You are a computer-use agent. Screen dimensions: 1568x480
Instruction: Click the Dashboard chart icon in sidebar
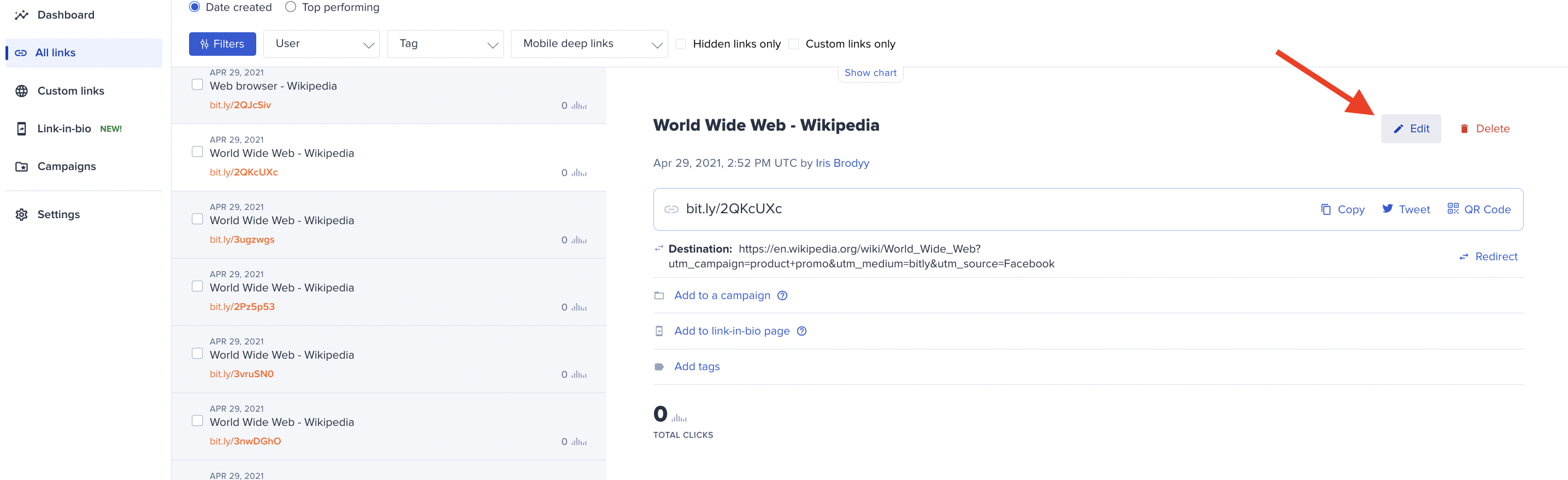click(21, 15)
